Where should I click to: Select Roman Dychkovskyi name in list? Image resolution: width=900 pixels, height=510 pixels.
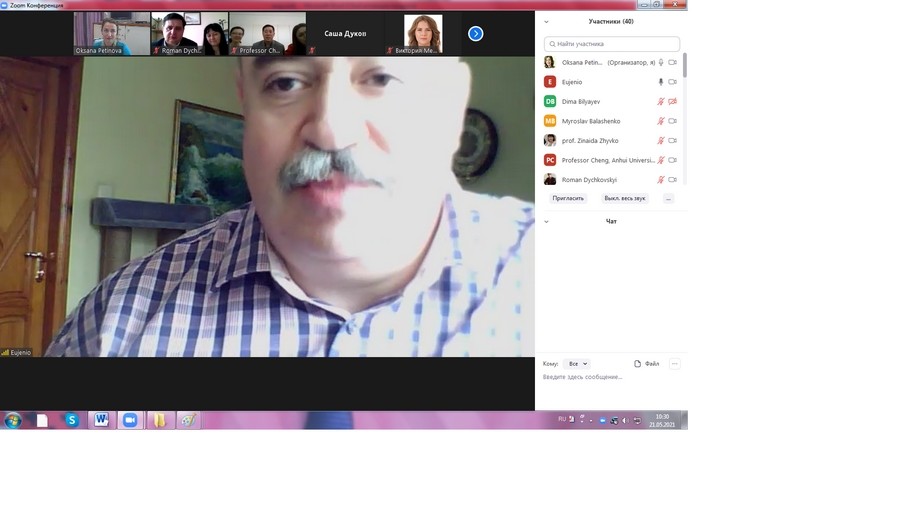[x=589, y=180]
